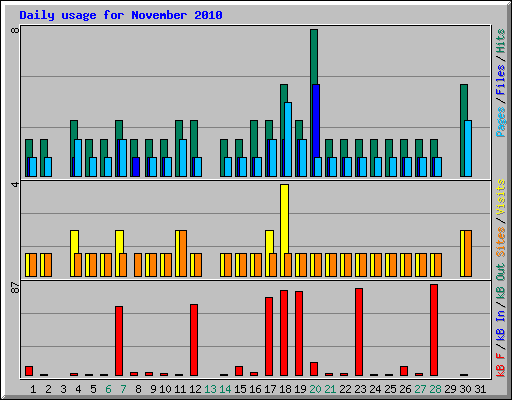Screen dimensions: 512x400
Task: Click the cyan pages bar on day 18
Action: coord(288,139)
